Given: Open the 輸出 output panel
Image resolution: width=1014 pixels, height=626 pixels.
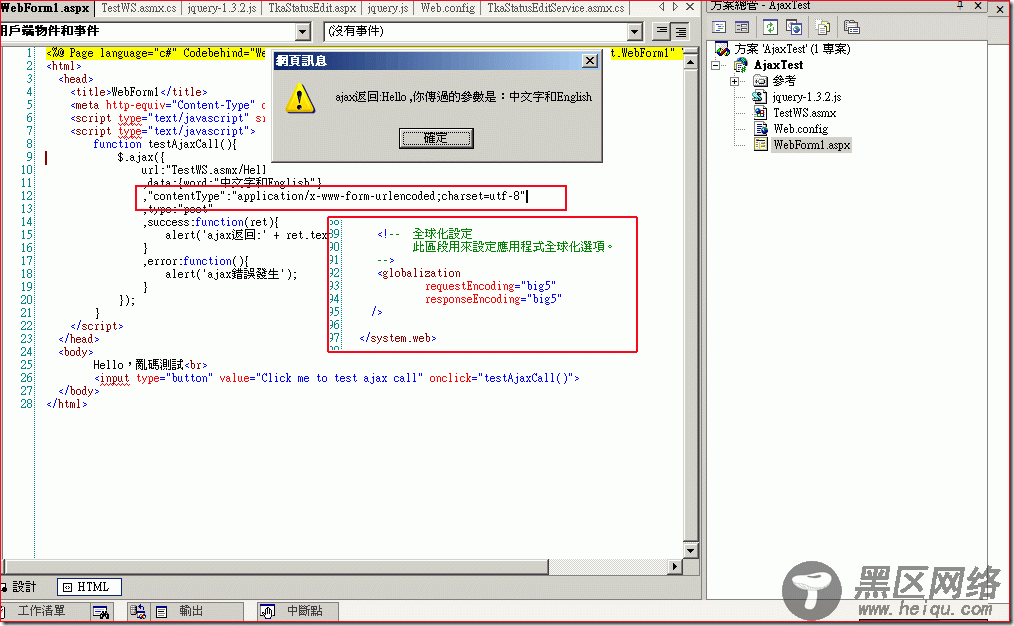Looking at the screenshot, I should pos(191,611).
